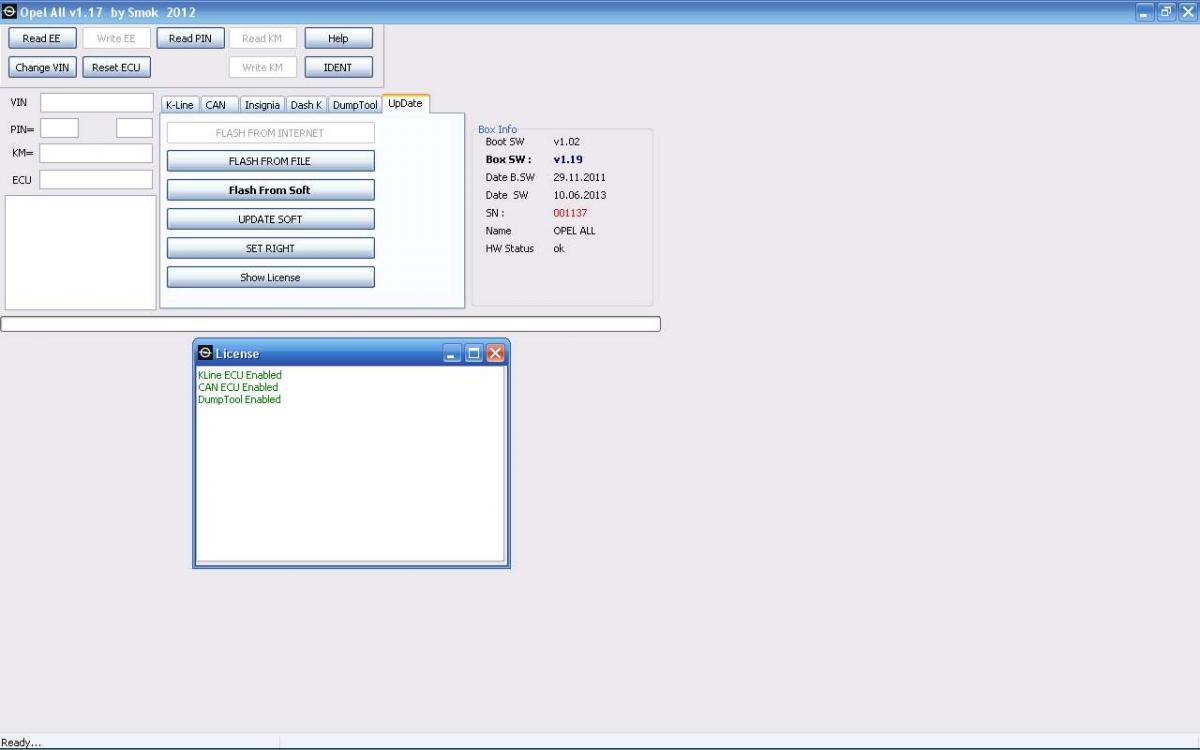
Task: Click Boot SW version v1.02
Action: coord(566,142)
